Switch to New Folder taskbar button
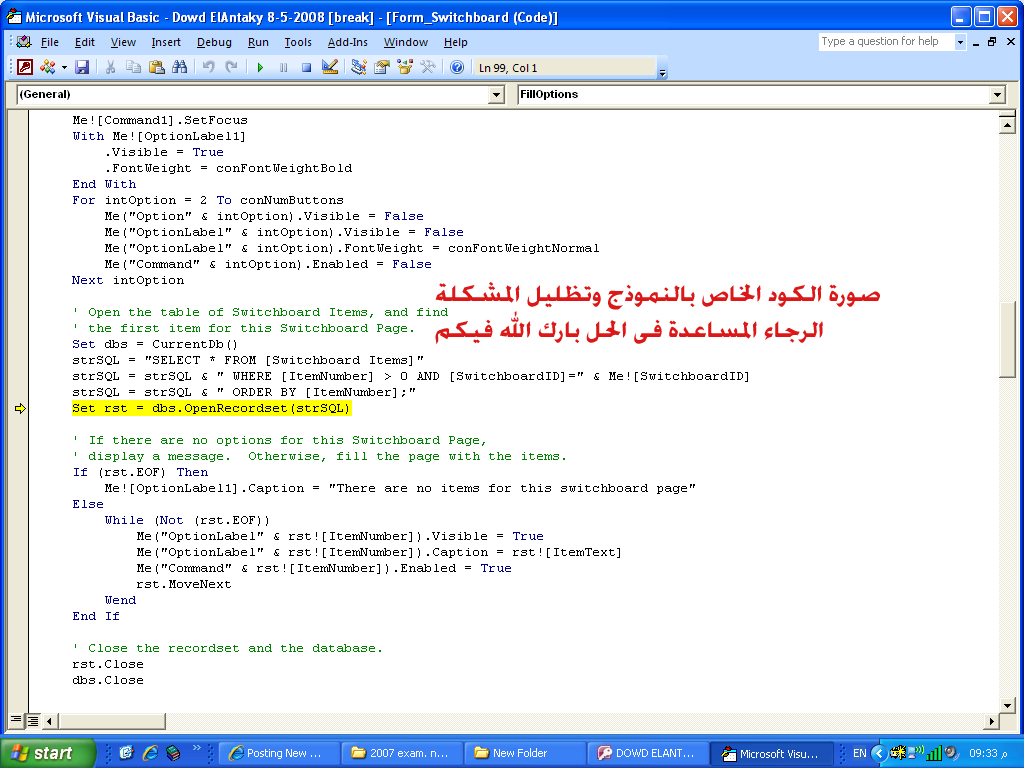1024x768 pixels. 525,753
